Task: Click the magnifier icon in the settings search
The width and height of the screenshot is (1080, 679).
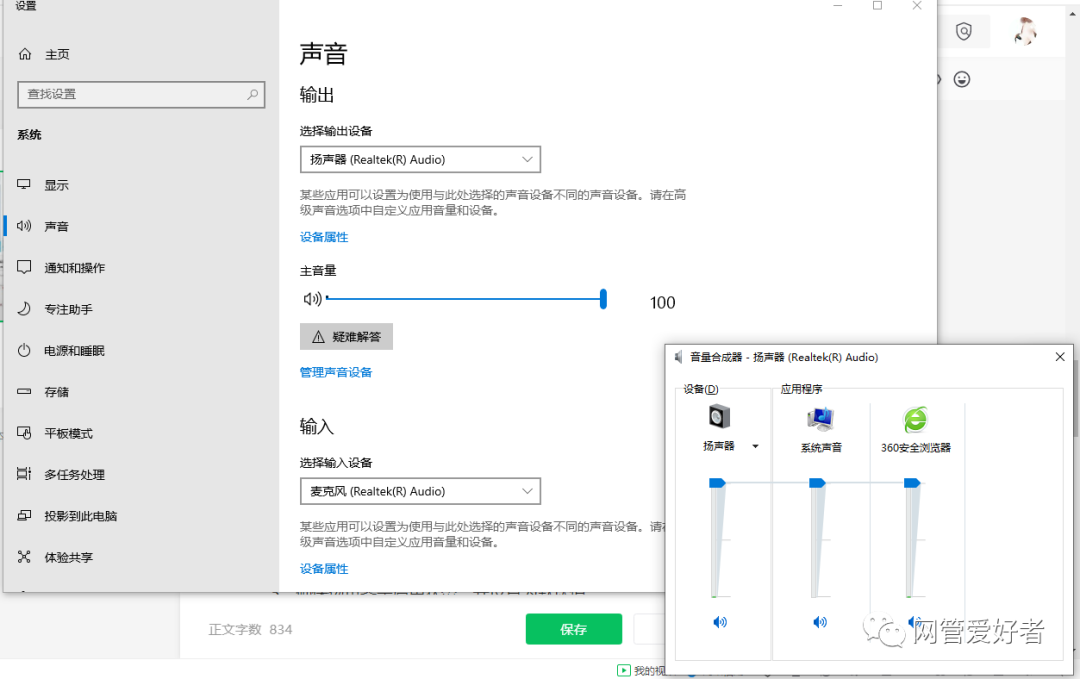Action: point(253,94)
